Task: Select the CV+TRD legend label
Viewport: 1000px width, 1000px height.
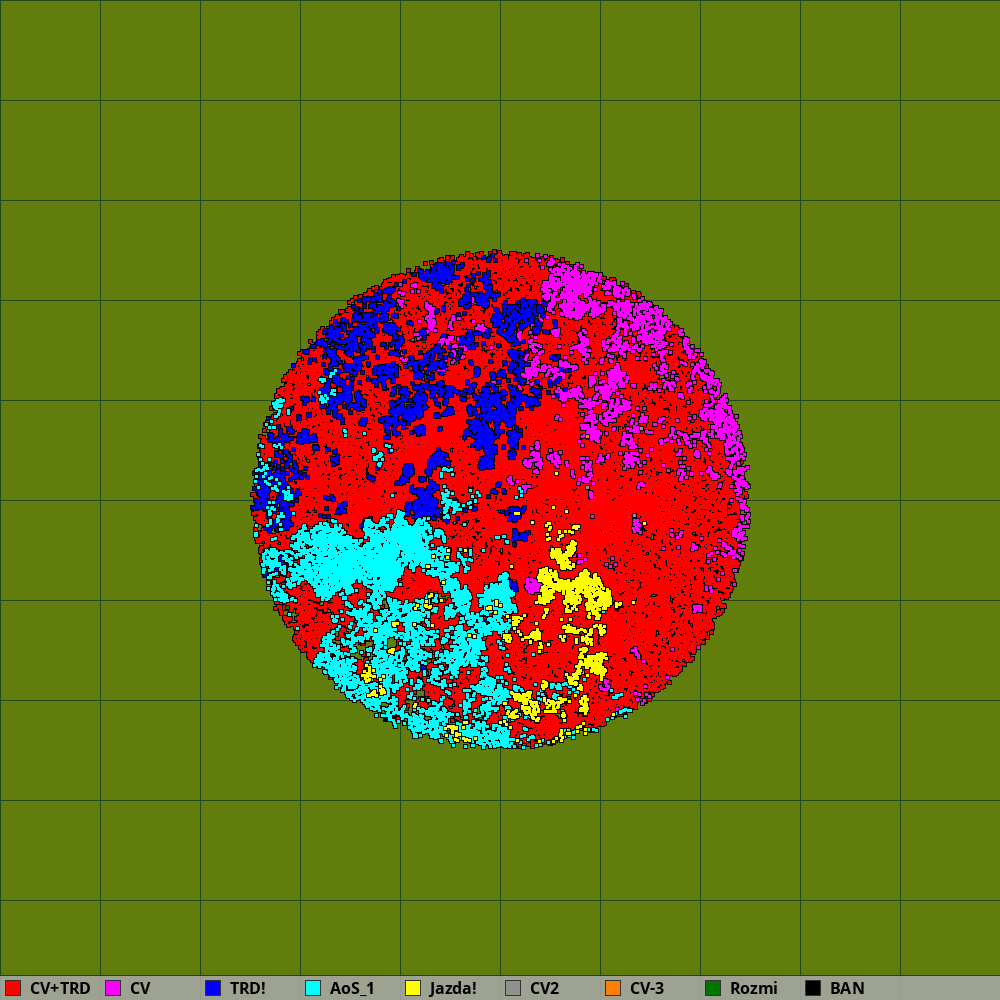Action: point(60,988)
